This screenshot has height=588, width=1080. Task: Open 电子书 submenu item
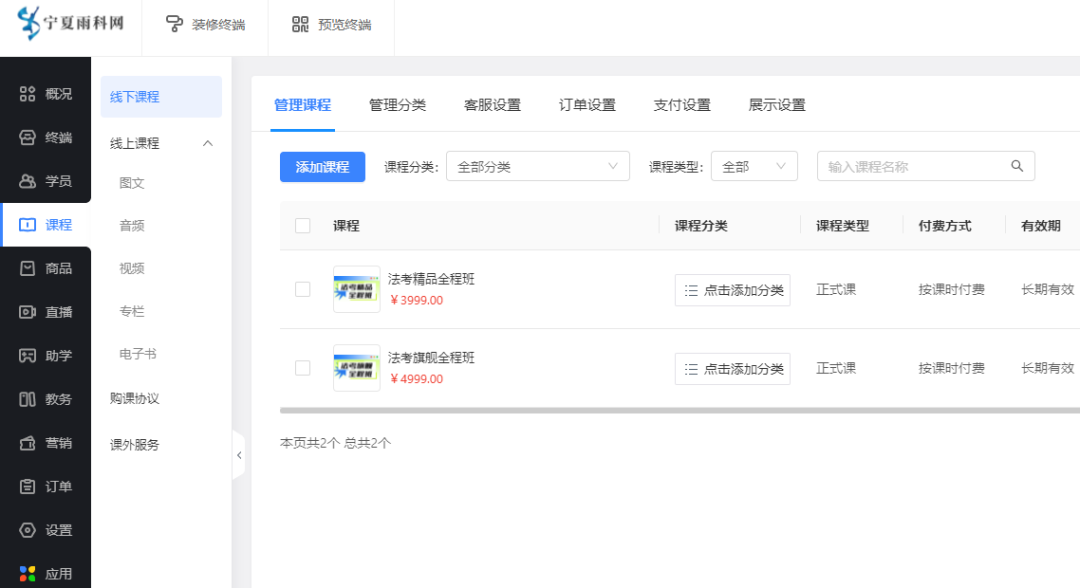[x=138, y=354]
